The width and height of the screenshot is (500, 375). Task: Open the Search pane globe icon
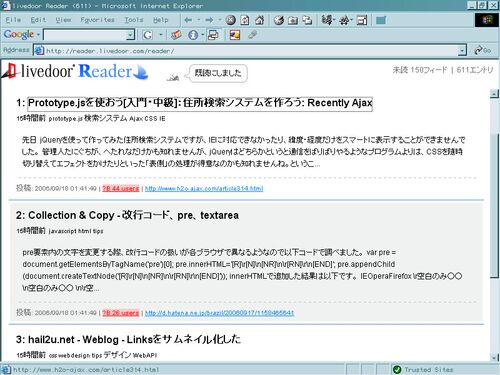279,20
